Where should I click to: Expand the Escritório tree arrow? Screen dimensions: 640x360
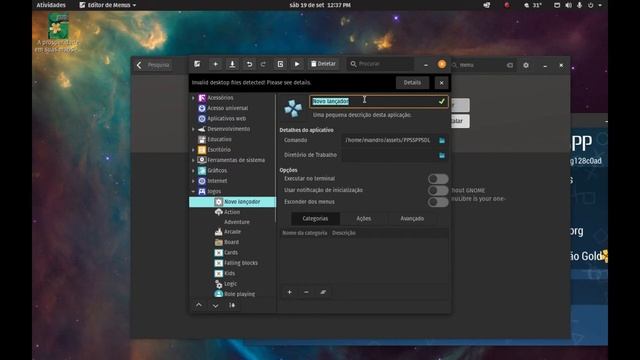click(x=193, y=150)
